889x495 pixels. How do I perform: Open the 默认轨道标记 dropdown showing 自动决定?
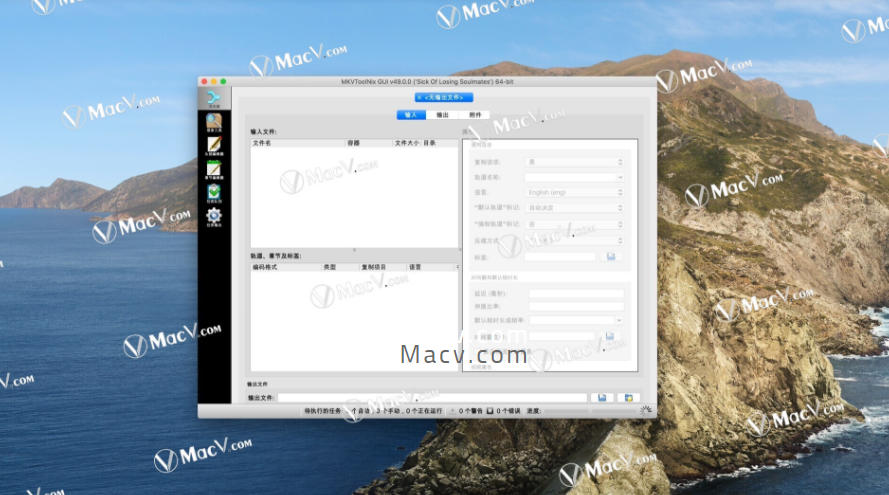[x=574, y=208]
